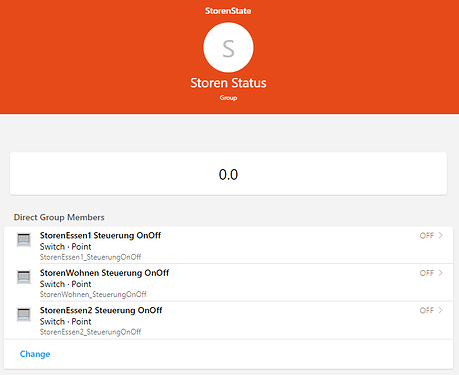The image size is (459, 375).
Task: Click the StorenEssen1_SteuerungOnOff item name
Action: click(90, 257)
